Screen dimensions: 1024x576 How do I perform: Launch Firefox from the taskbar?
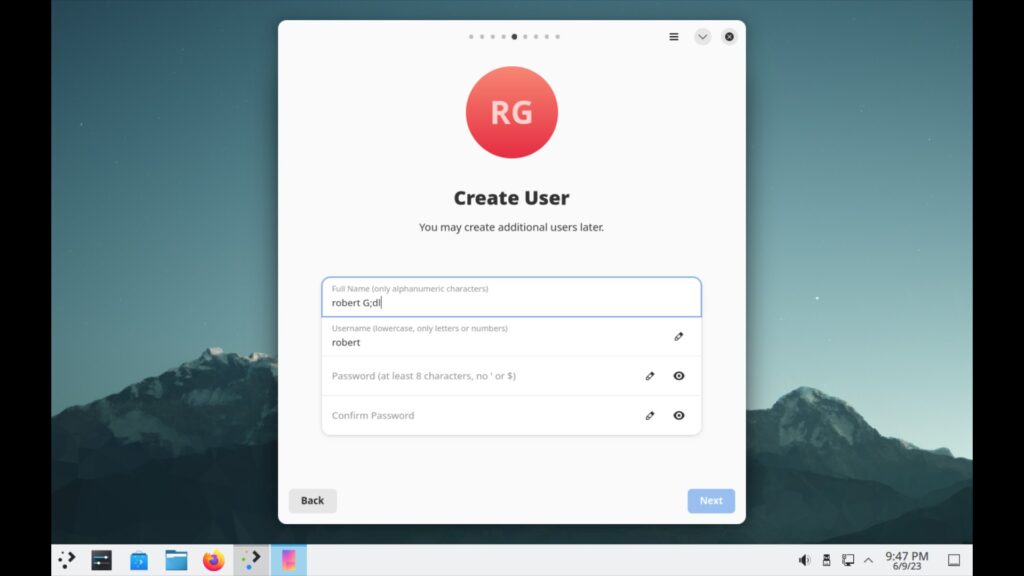214,560
